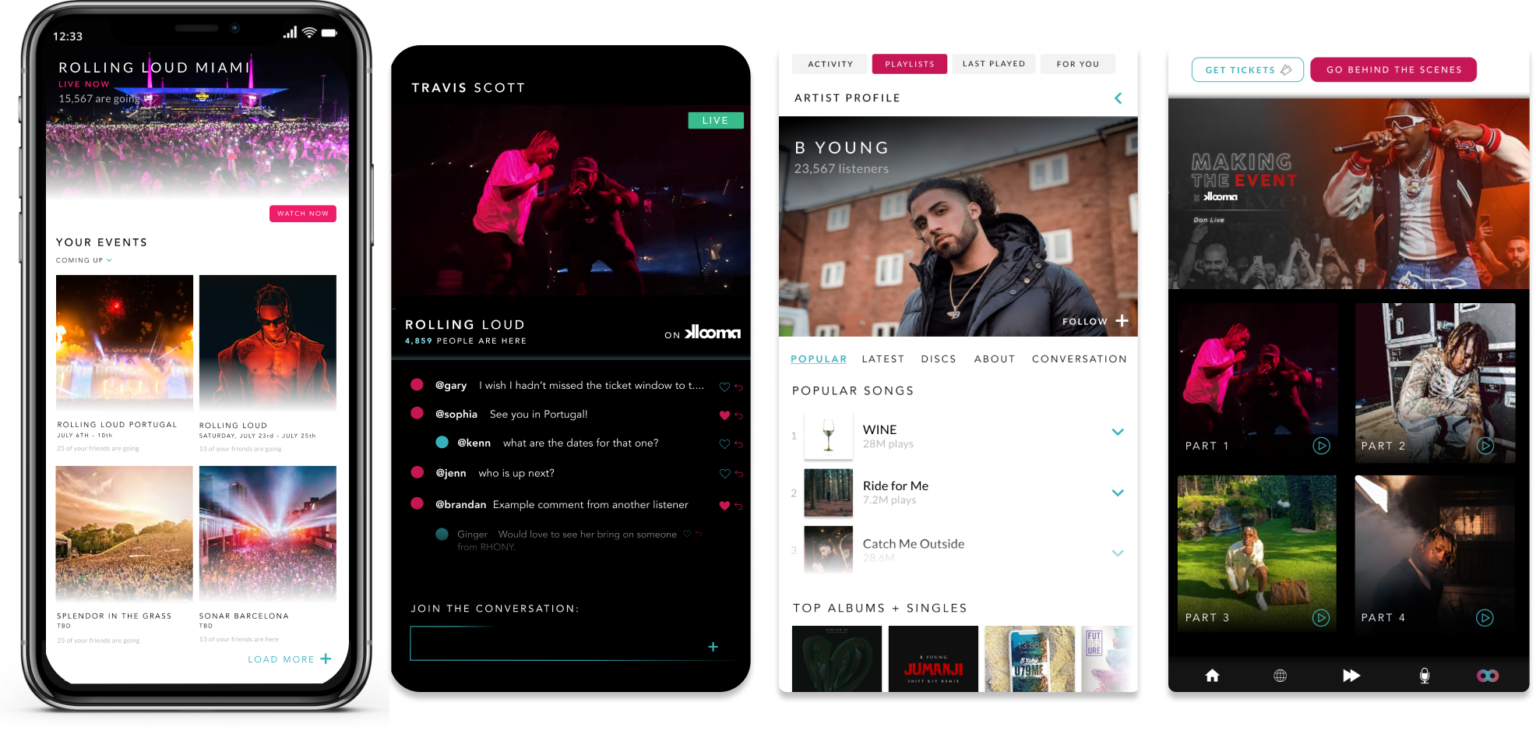Reply to @jenn's comment arrow icon
This screenshot has height=738, width=1536.
point(739,474)
